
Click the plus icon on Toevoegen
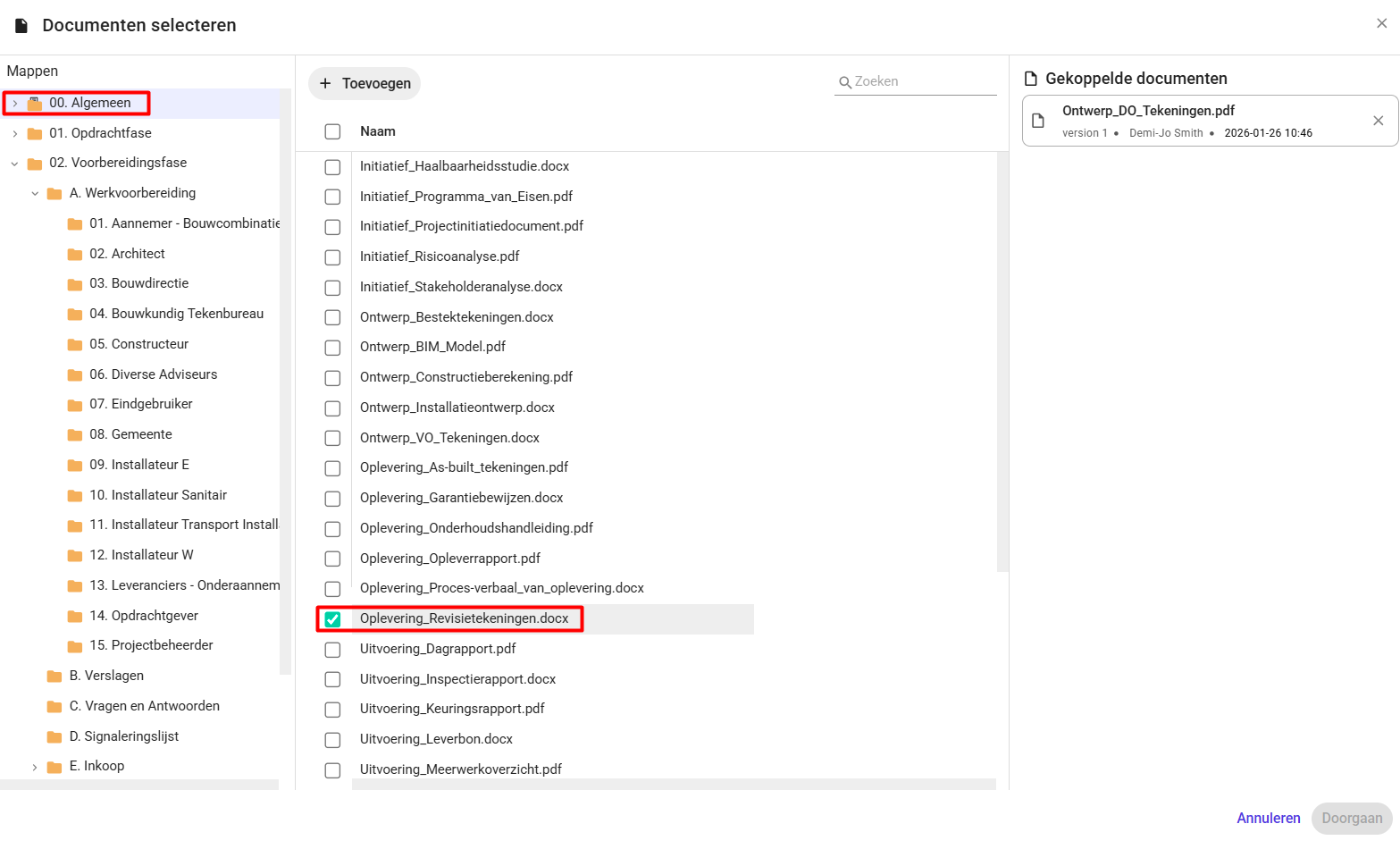[x=325, y=83]
